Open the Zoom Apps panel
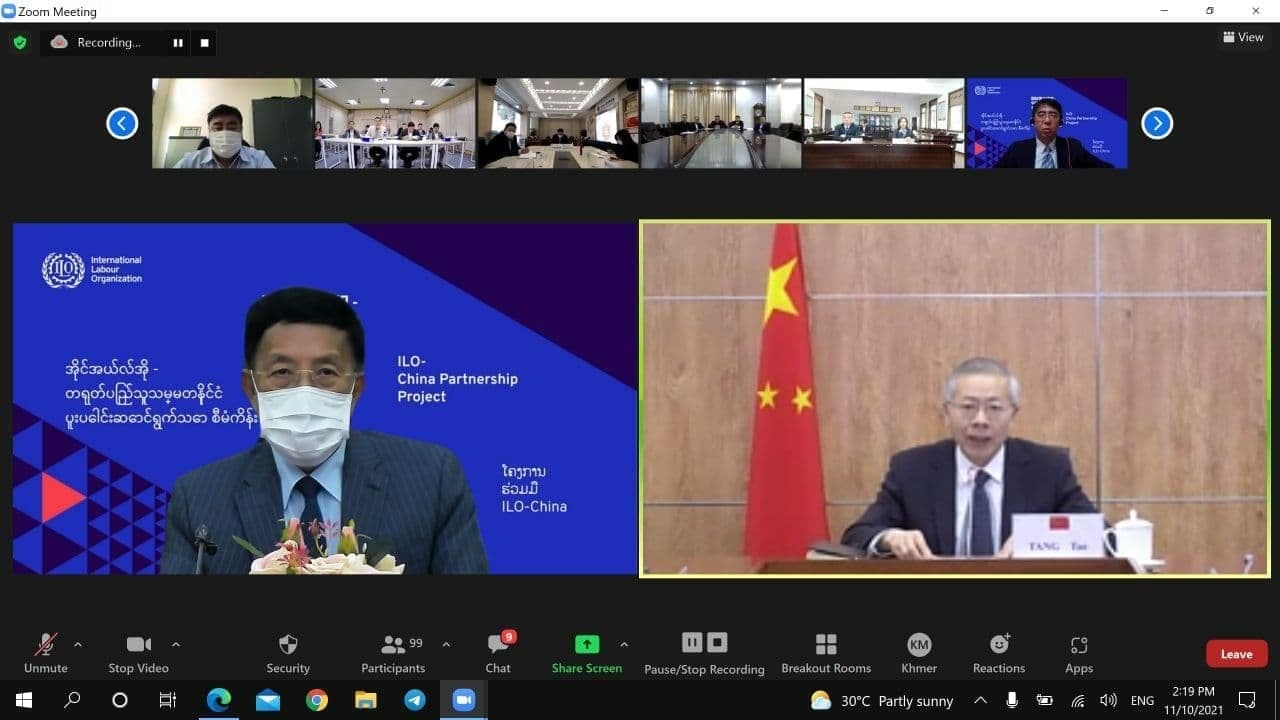Viewport: 1280px width, 720px height. [x=1079, y=654]
